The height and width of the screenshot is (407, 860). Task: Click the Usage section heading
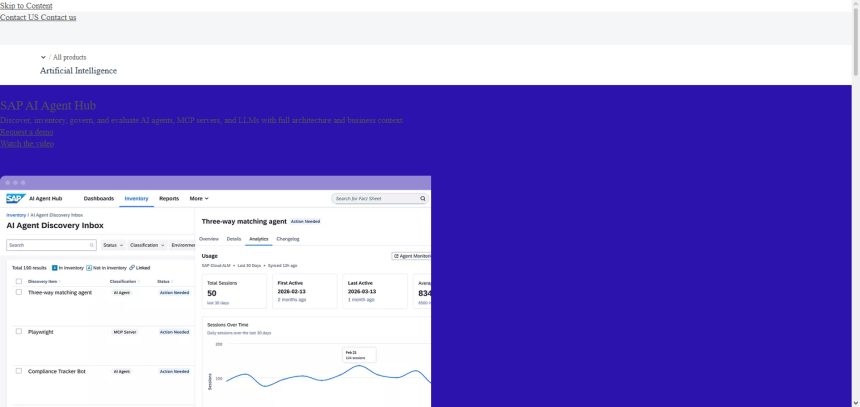click(x=210, y=256)
